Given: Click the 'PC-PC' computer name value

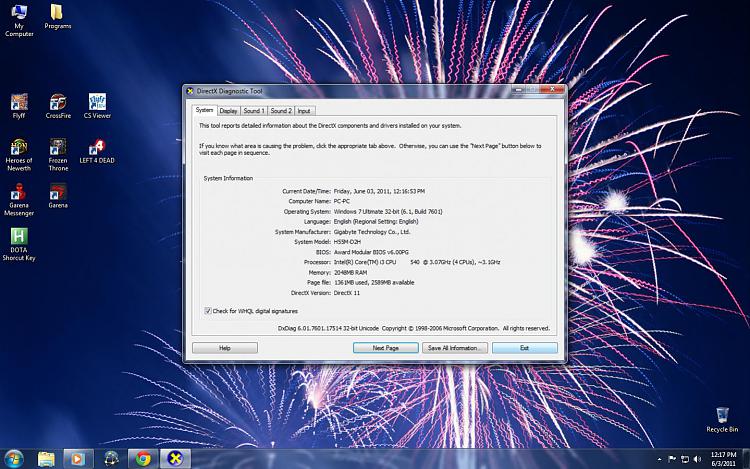Looking at the screenshot, I should (x=342, y=201).
